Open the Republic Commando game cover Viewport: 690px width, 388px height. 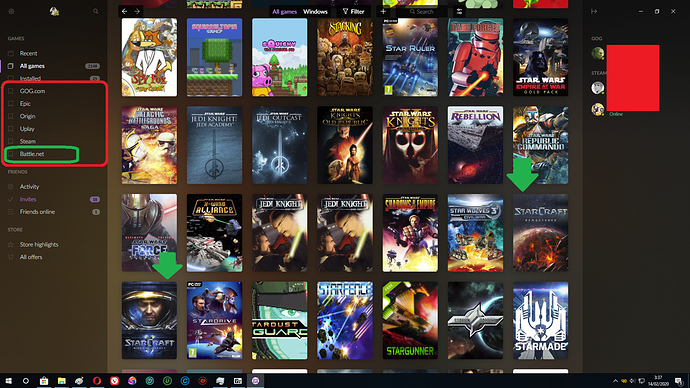[540, 145]
